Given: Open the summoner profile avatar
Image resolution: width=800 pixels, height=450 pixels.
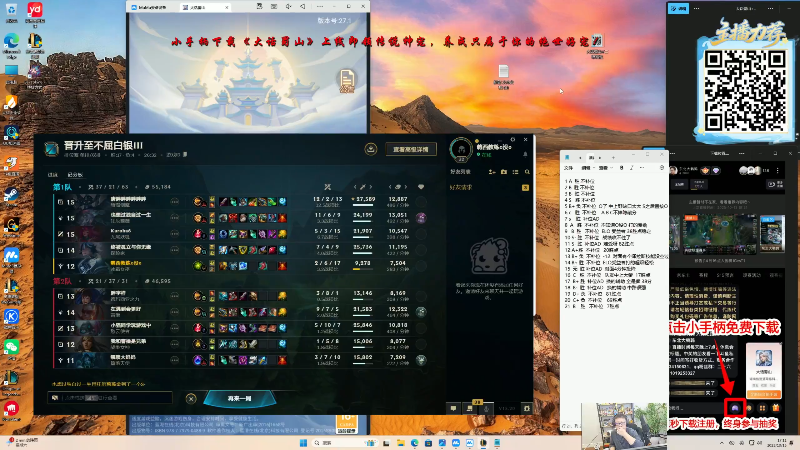Looking at the screenshot, I should point(461,149).
